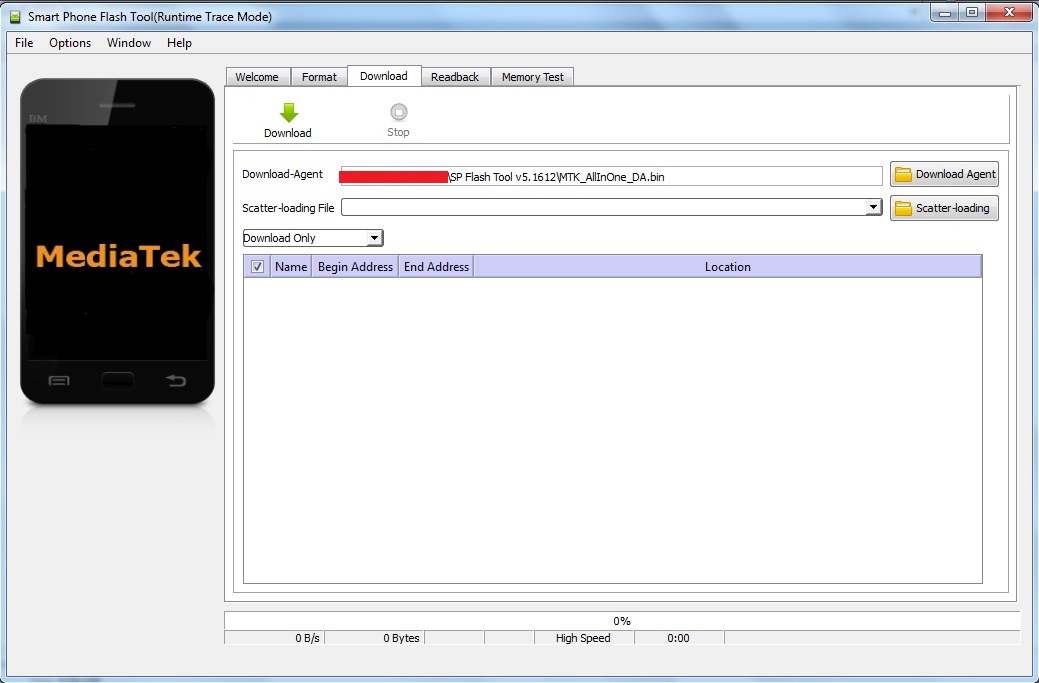Minimize the Flash Tool window

[945, 12]
